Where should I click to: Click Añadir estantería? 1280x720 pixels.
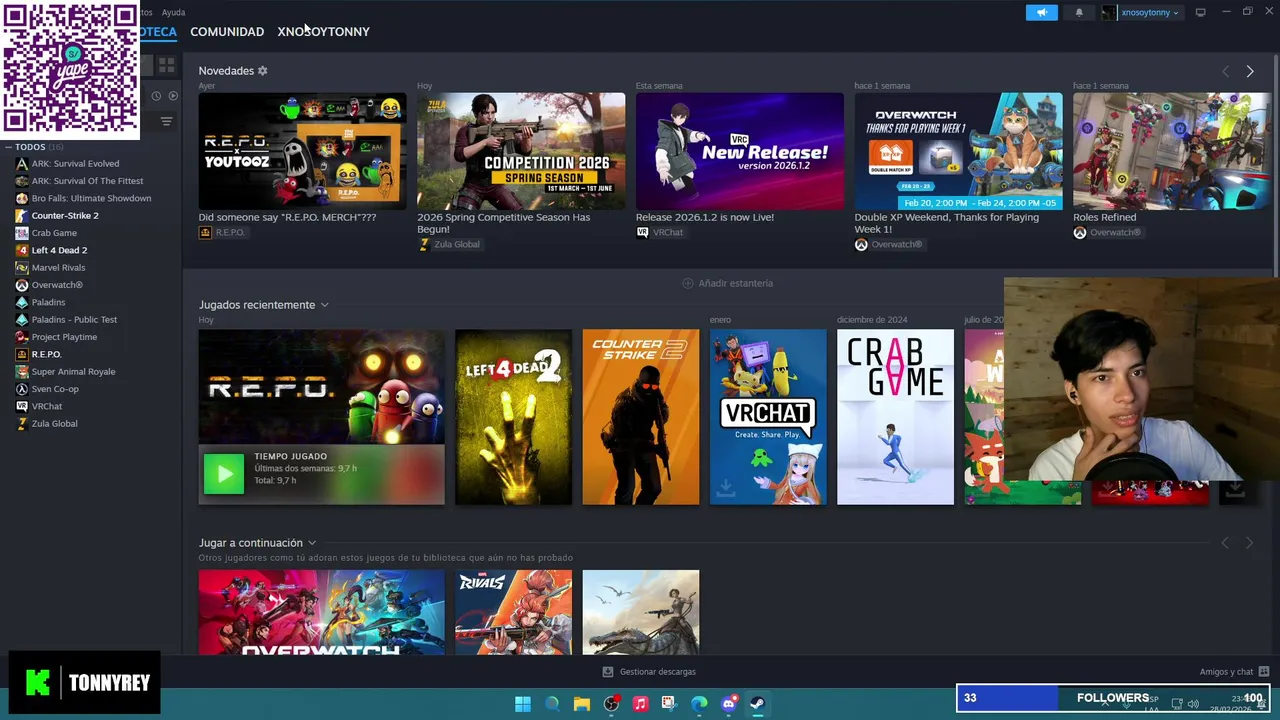click(x=727, y=283)
